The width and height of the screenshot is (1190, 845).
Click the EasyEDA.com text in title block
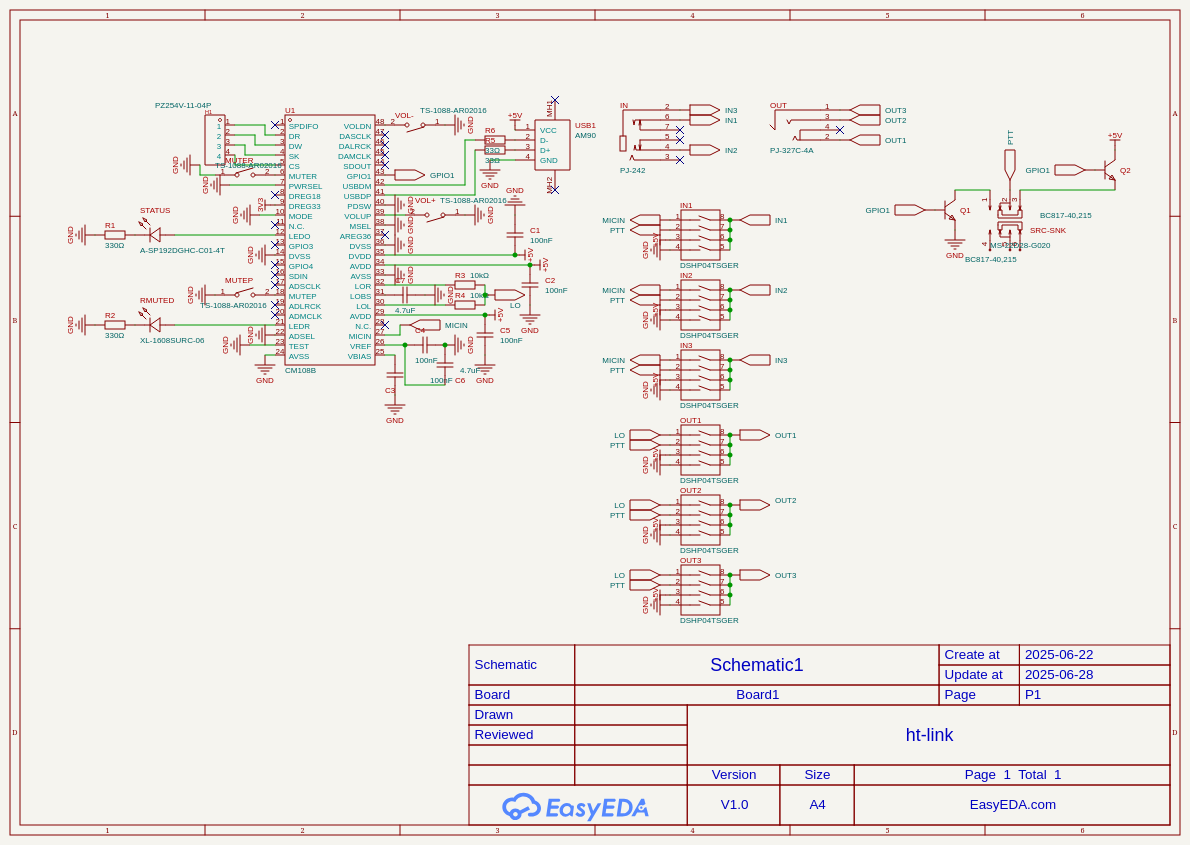point(1012,805)
